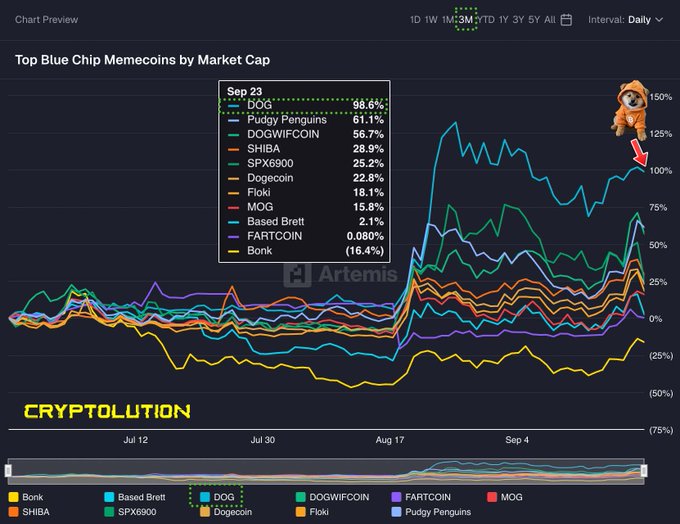This screenshot has width=680, height=524.
Task: Click the range navigator mini chart
Action: click(326, 471)
